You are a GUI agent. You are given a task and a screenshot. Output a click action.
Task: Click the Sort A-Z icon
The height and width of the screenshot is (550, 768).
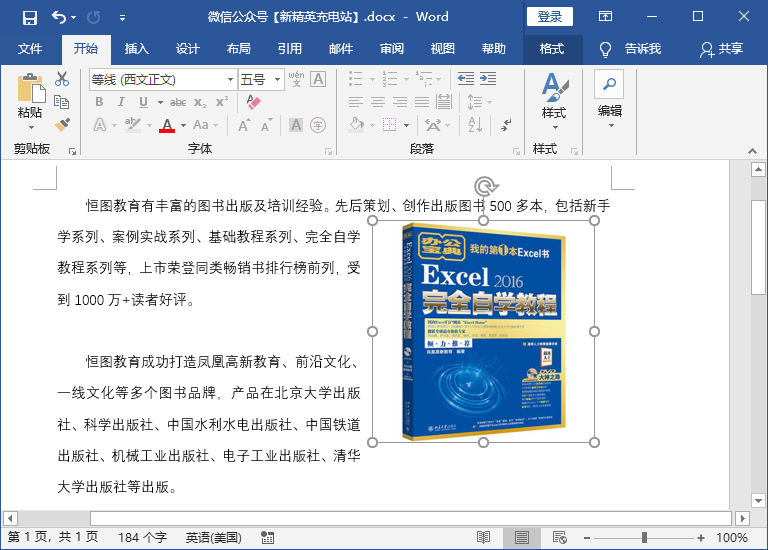475,125
